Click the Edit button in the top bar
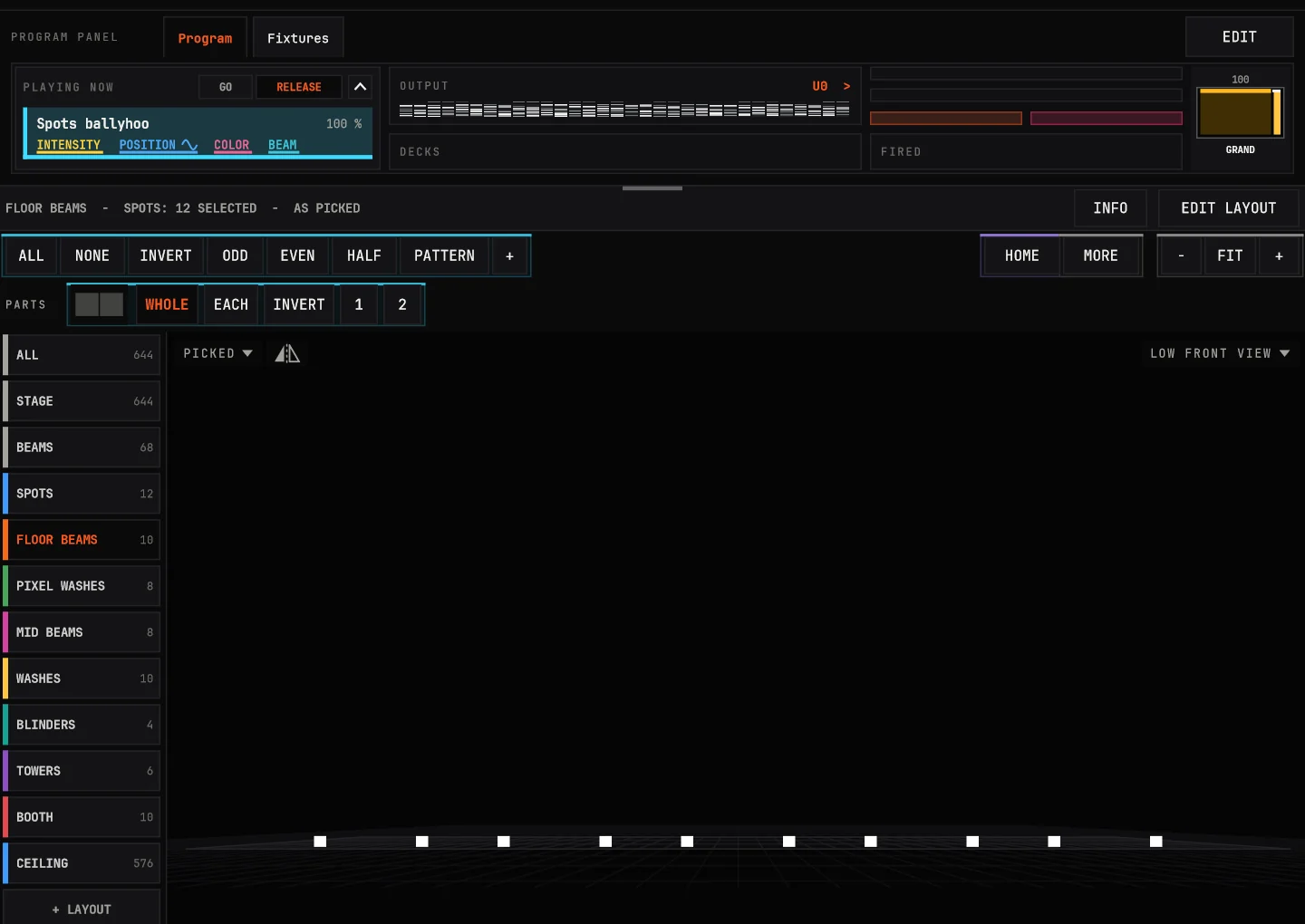Viewport: 1305px width, 924px height. (x=1239, y=37)
